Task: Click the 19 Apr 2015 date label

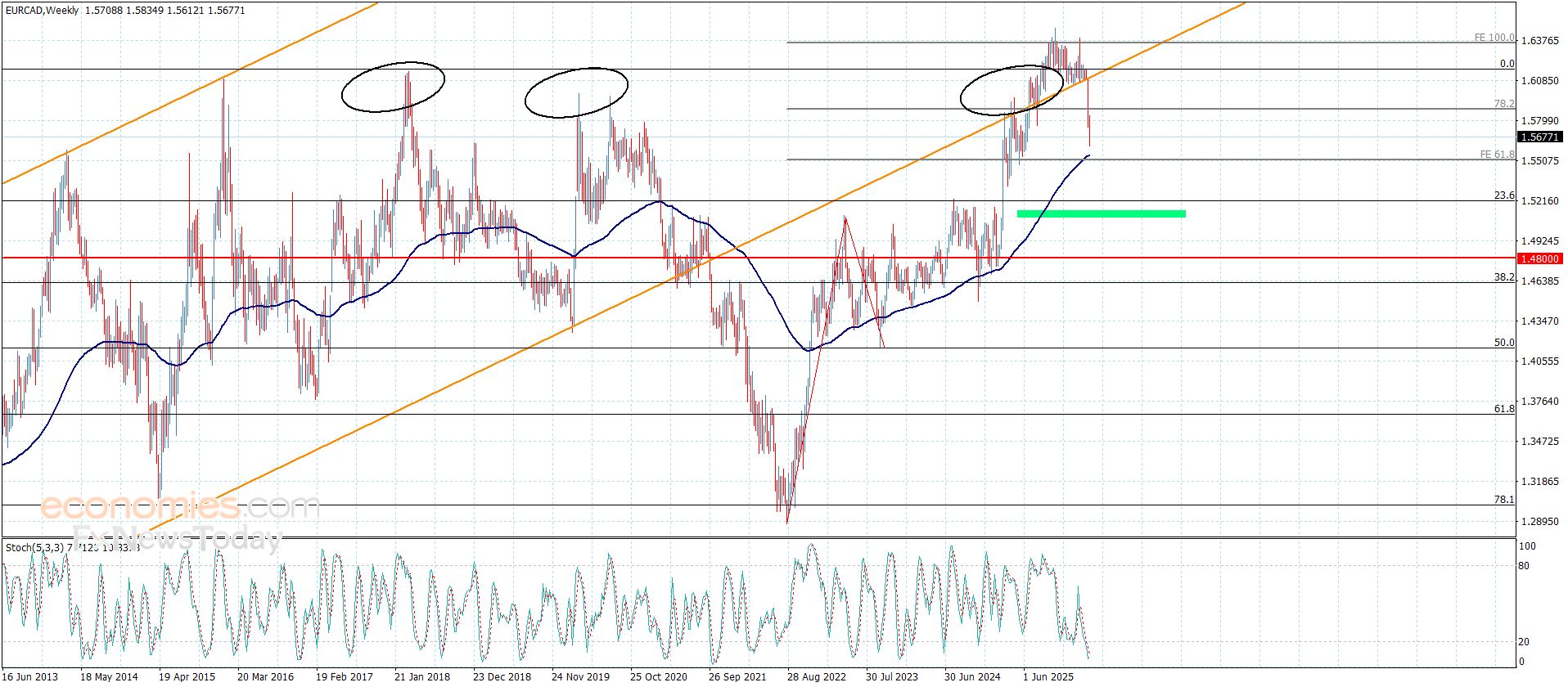Action: (x=187, y=677)
